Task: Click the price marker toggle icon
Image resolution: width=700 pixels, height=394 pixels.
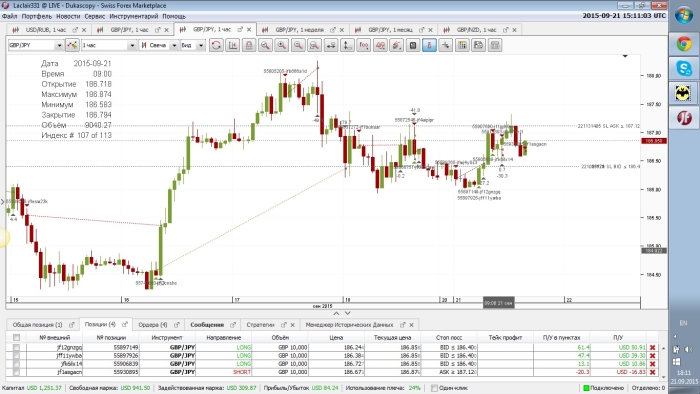Action: [x=429, y=45]
